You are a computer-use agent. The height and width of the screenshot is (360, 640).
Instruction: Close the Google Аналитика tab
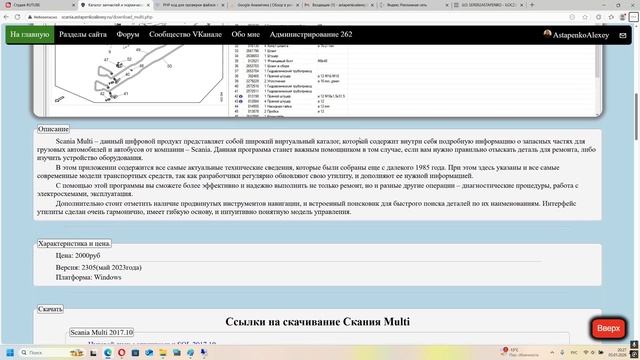click(297, 5)
